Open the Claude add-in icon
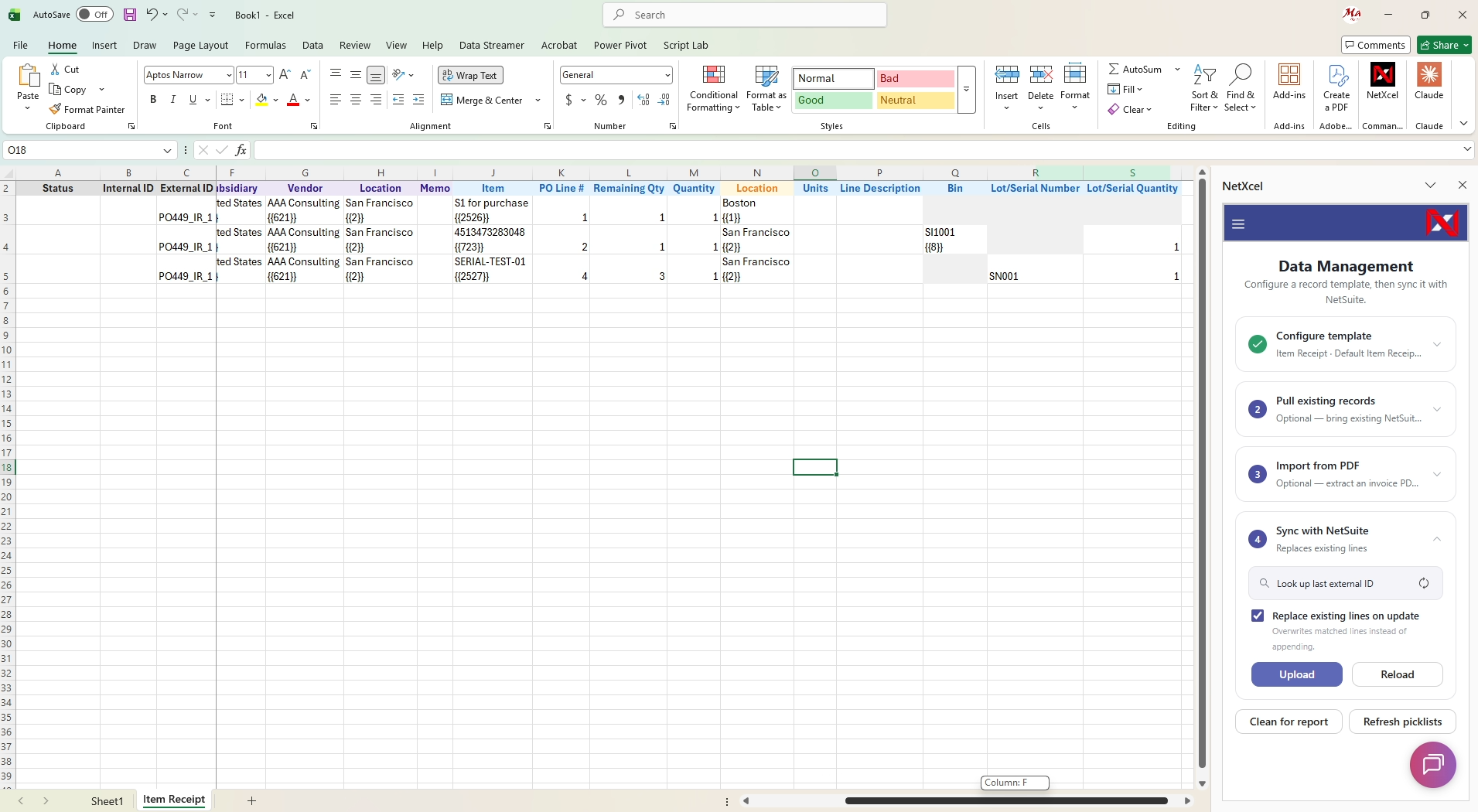This screenshot has width=1478, height=812. coord(1429,82)
